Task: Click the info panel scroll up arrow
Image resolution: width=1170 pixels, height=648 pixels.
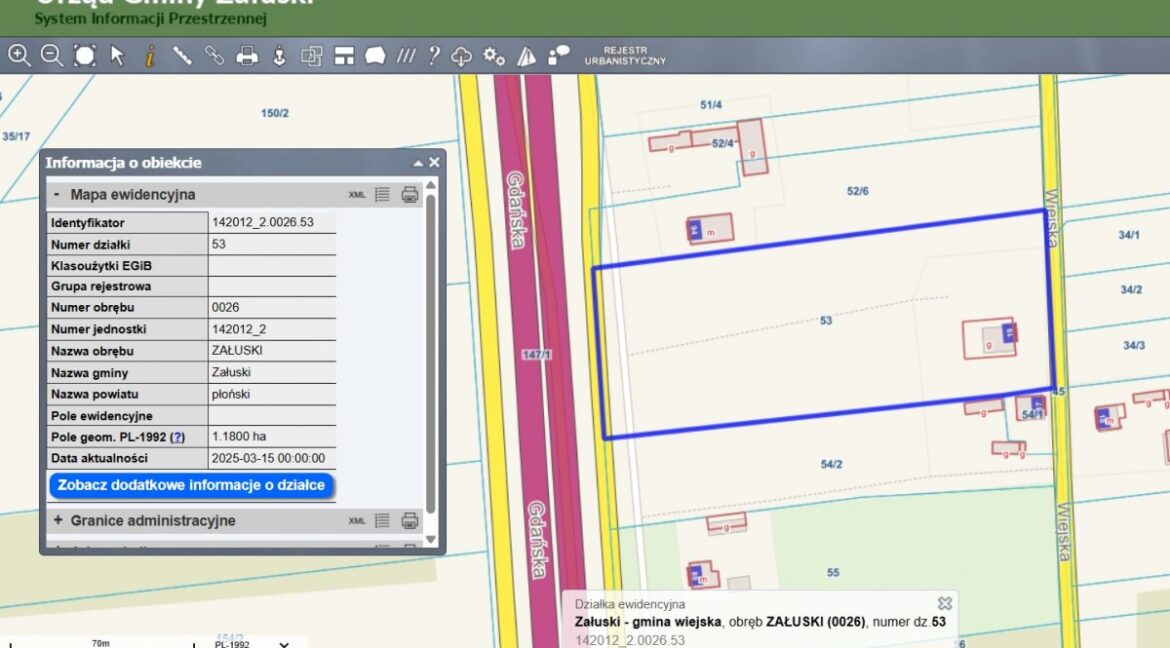Action: (431, 185)
